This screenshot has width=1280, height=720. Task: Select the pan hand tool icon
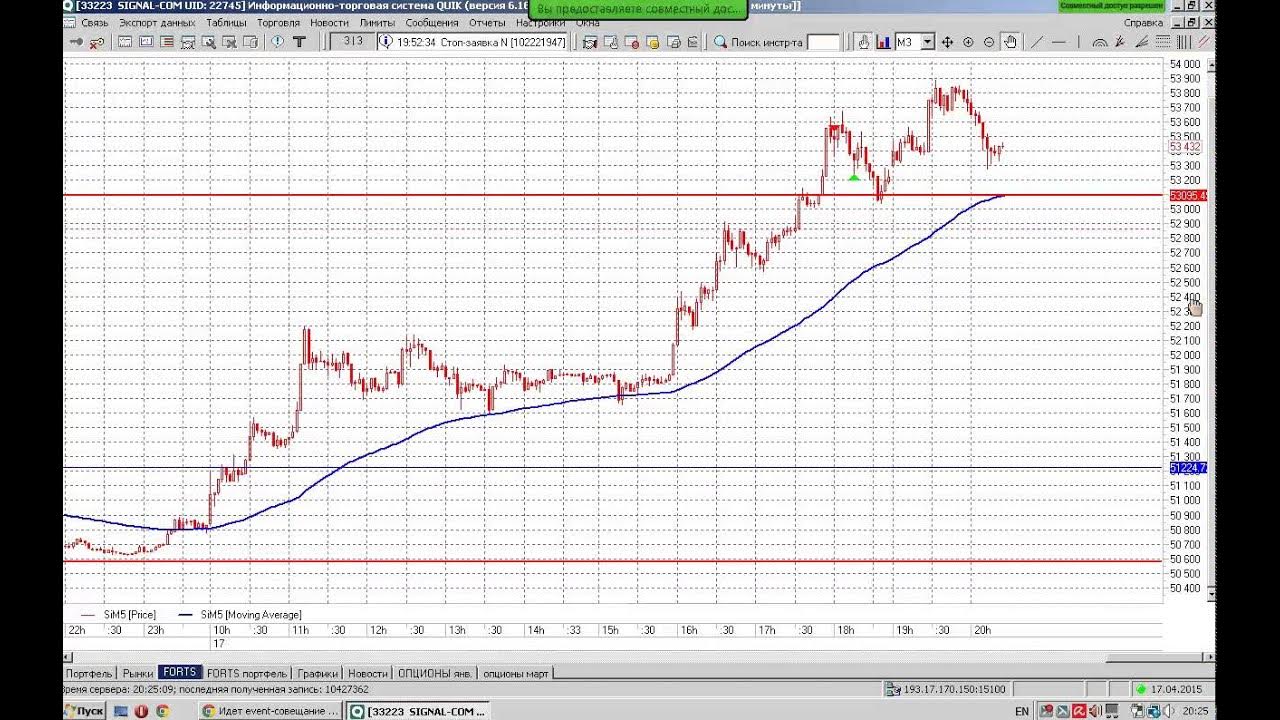pos(1010,42)
